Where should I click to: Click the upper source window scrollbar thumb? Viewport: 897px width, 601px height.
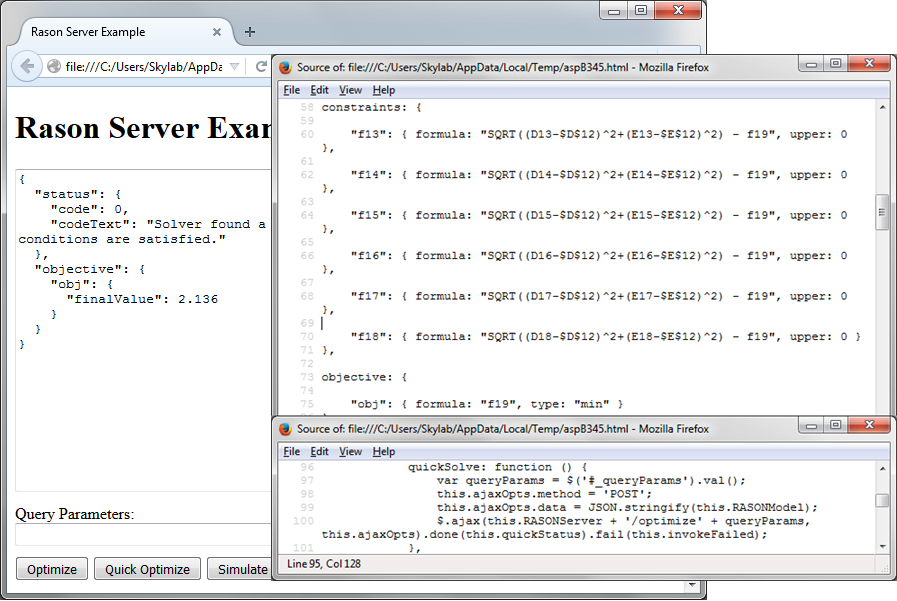(882, 212)
